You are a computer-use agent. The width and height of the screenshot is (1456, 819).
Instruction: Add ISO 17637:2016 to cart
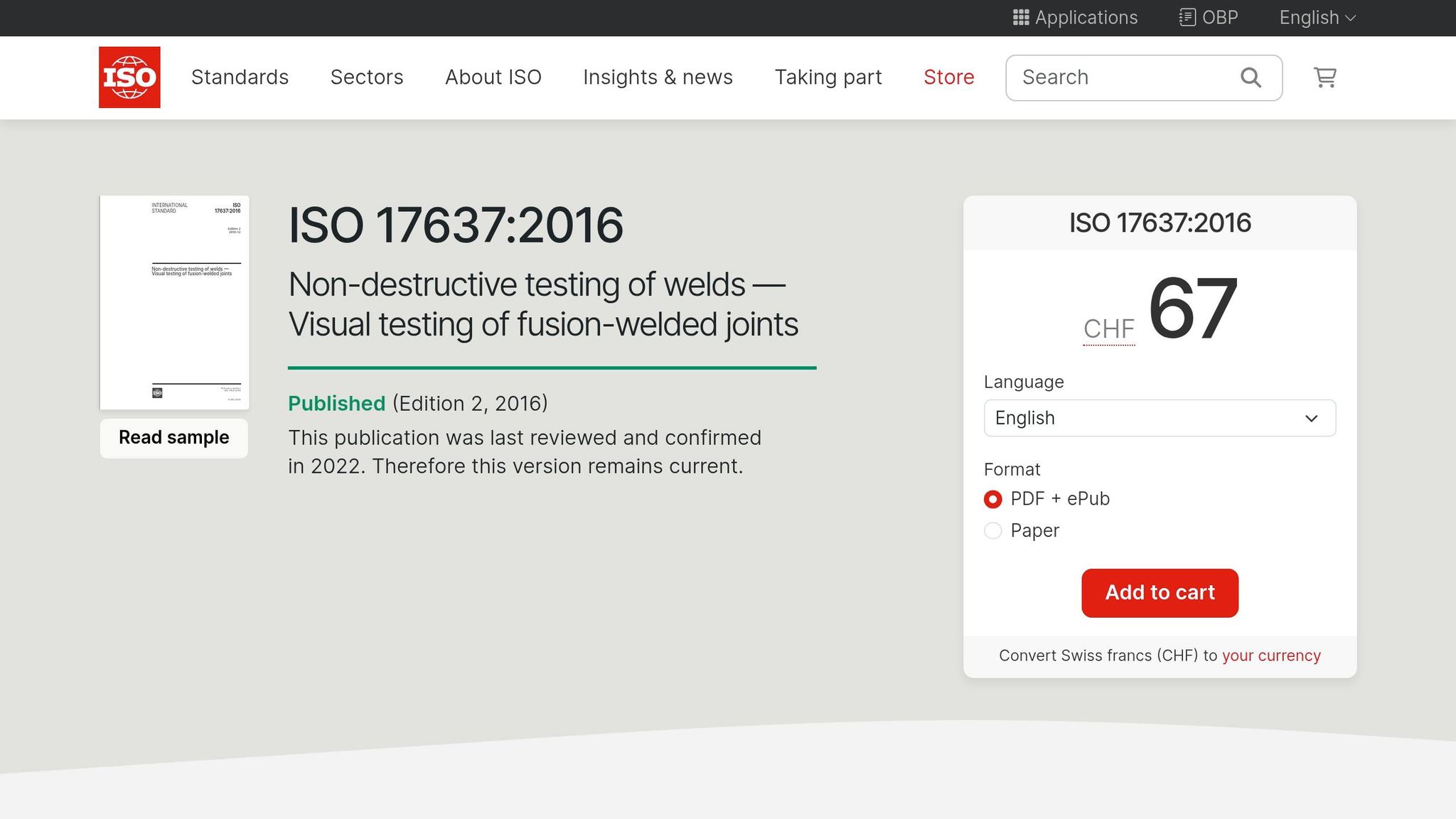(x=1159, y=592)
